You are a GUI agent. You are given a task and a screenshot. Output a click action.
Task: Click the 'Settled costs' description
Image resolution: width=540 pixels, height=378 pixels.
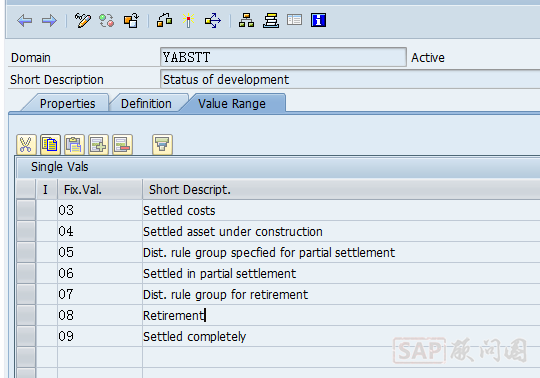(x=179, y=211)
